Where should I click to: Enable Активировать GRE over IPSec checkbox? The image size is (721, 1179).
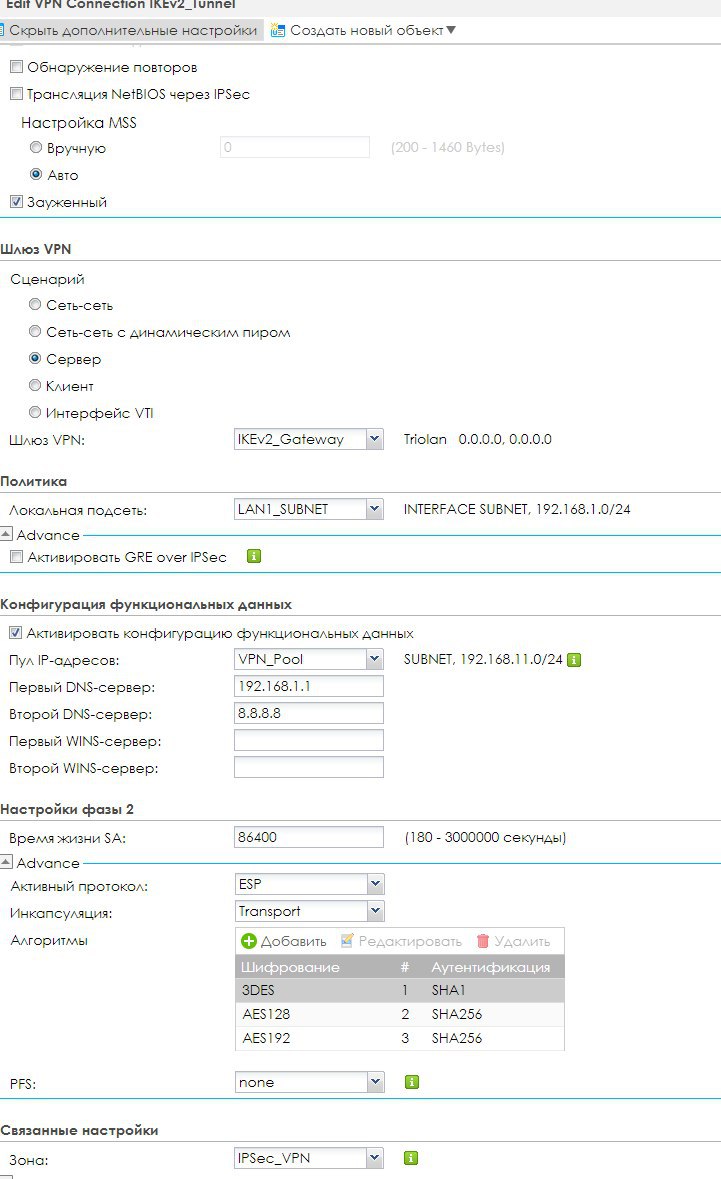(x=17, y=556)
